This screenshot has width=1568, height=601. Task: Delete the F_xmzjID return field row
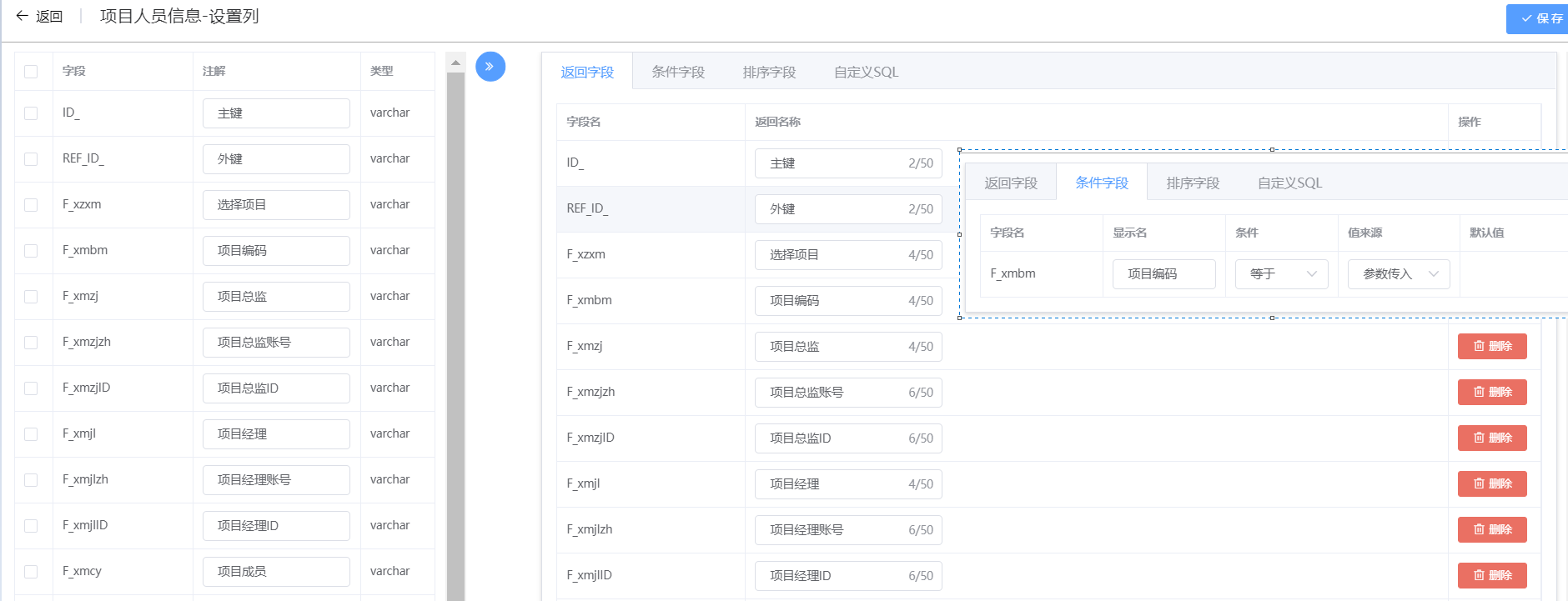click(1491, 438)
